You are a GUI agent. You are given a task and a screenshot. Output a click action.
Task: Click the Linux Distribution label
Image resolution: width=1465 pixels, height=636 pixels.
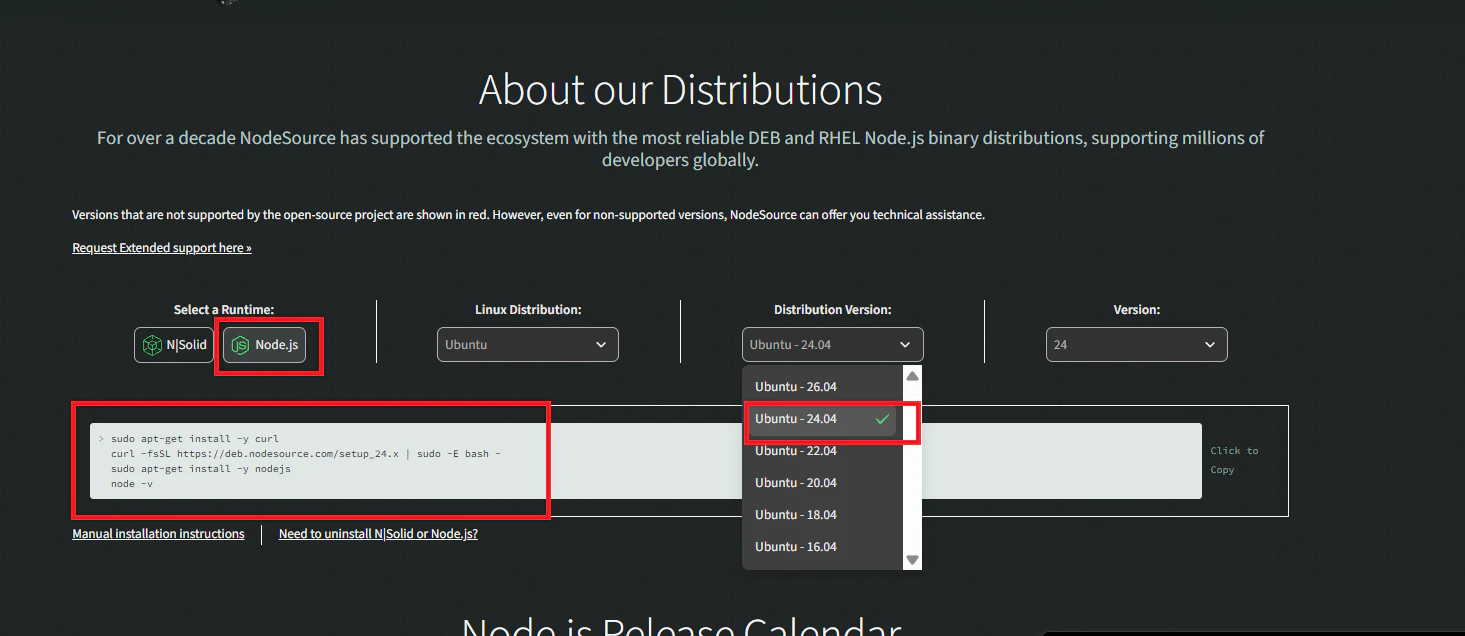[528, 310]
